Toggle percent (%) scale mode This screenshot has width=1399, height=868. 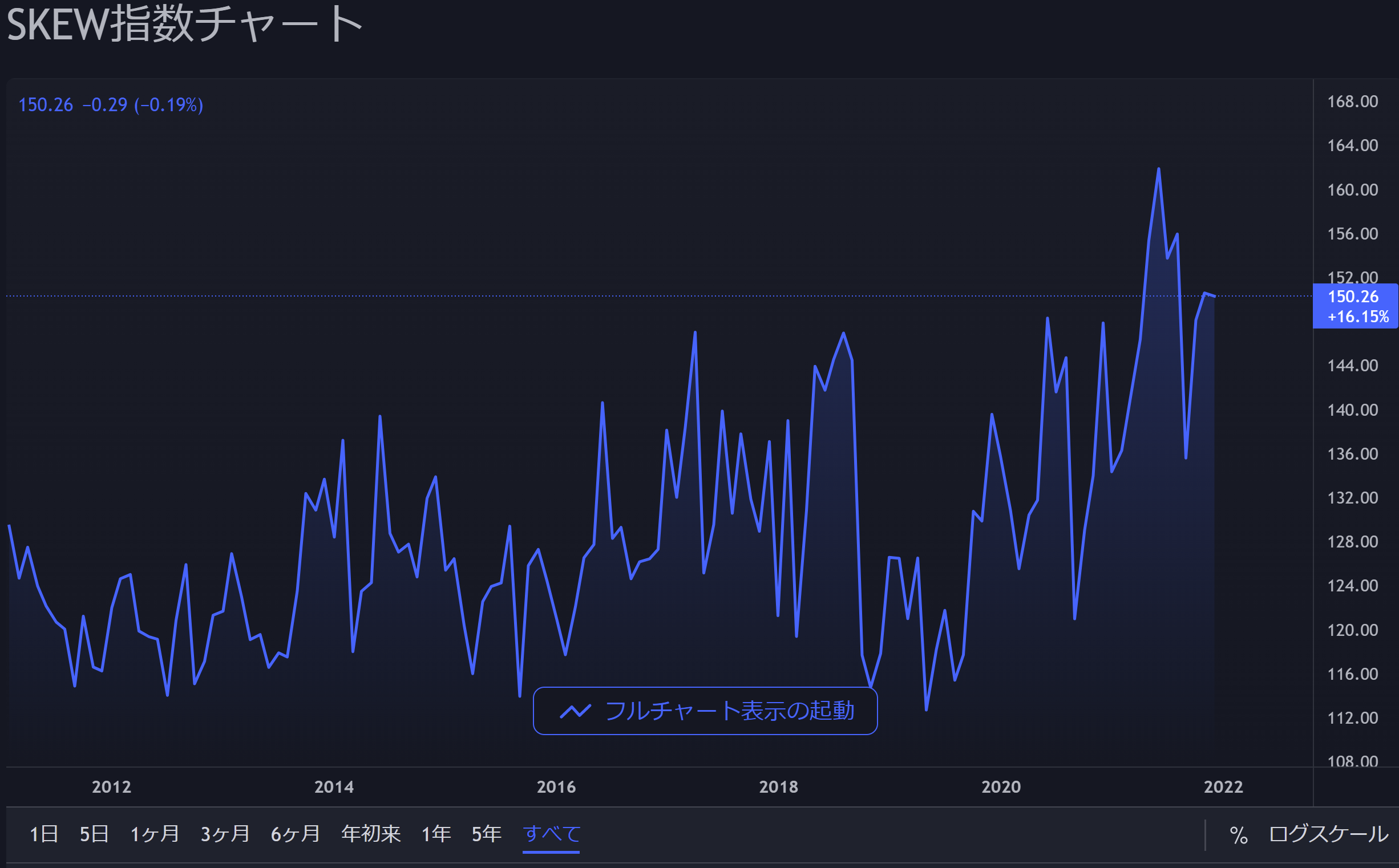point(1238,835)
